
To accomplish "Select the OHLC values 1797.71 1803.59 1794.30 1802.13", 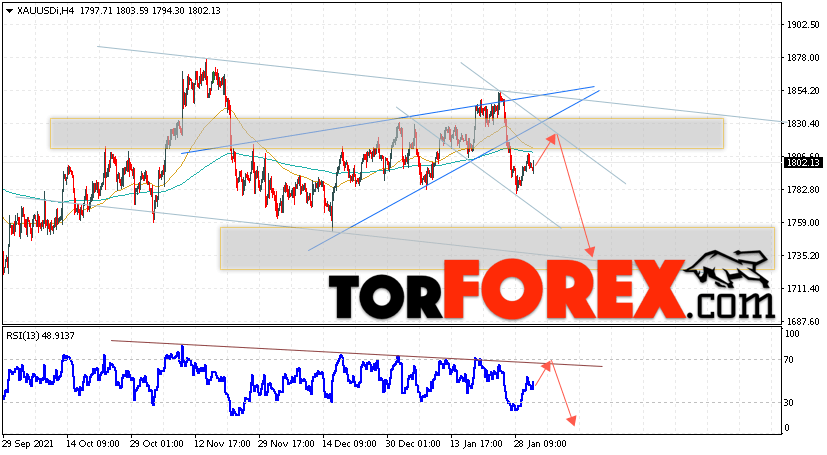I will coord(150,11).
